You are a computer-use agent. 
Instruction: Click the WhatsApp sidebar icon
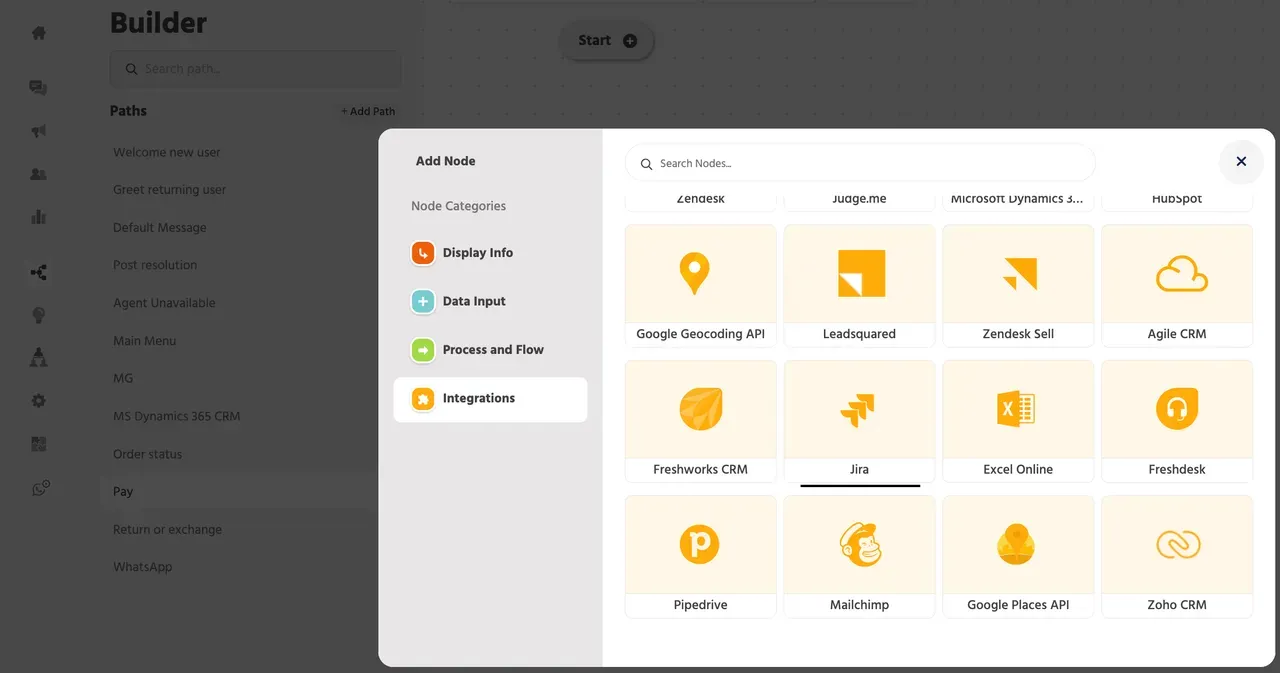[40, 489]
